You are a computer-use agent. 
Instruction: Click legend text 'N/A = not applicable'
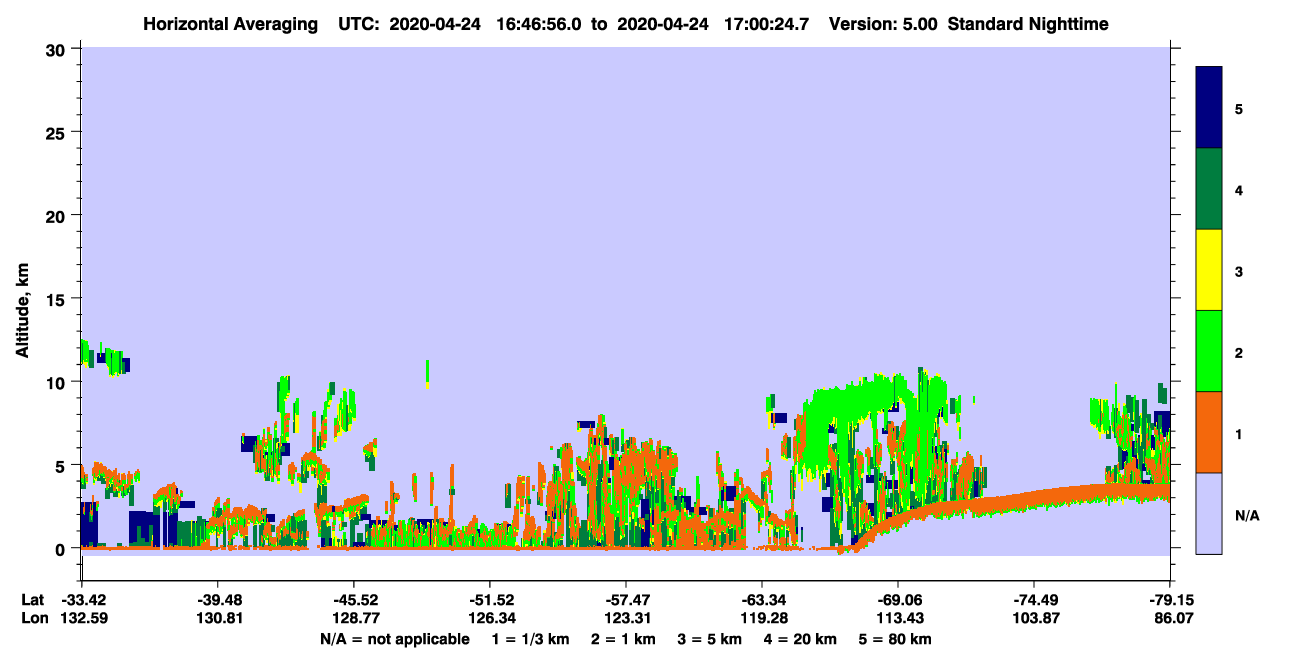point(395,639)
